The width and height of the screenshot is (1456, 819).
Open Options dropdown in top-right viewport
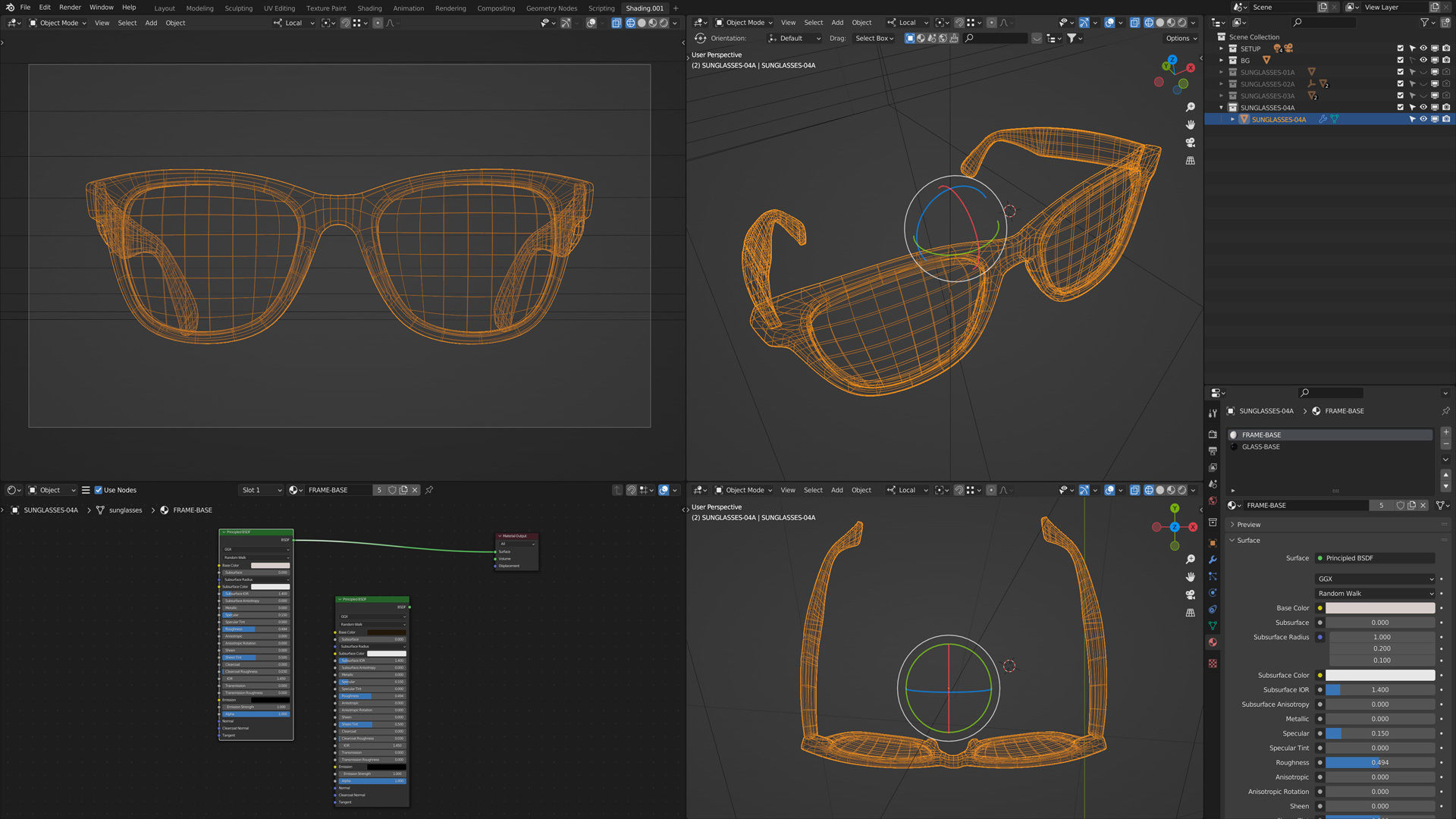tap(1181, 38)
